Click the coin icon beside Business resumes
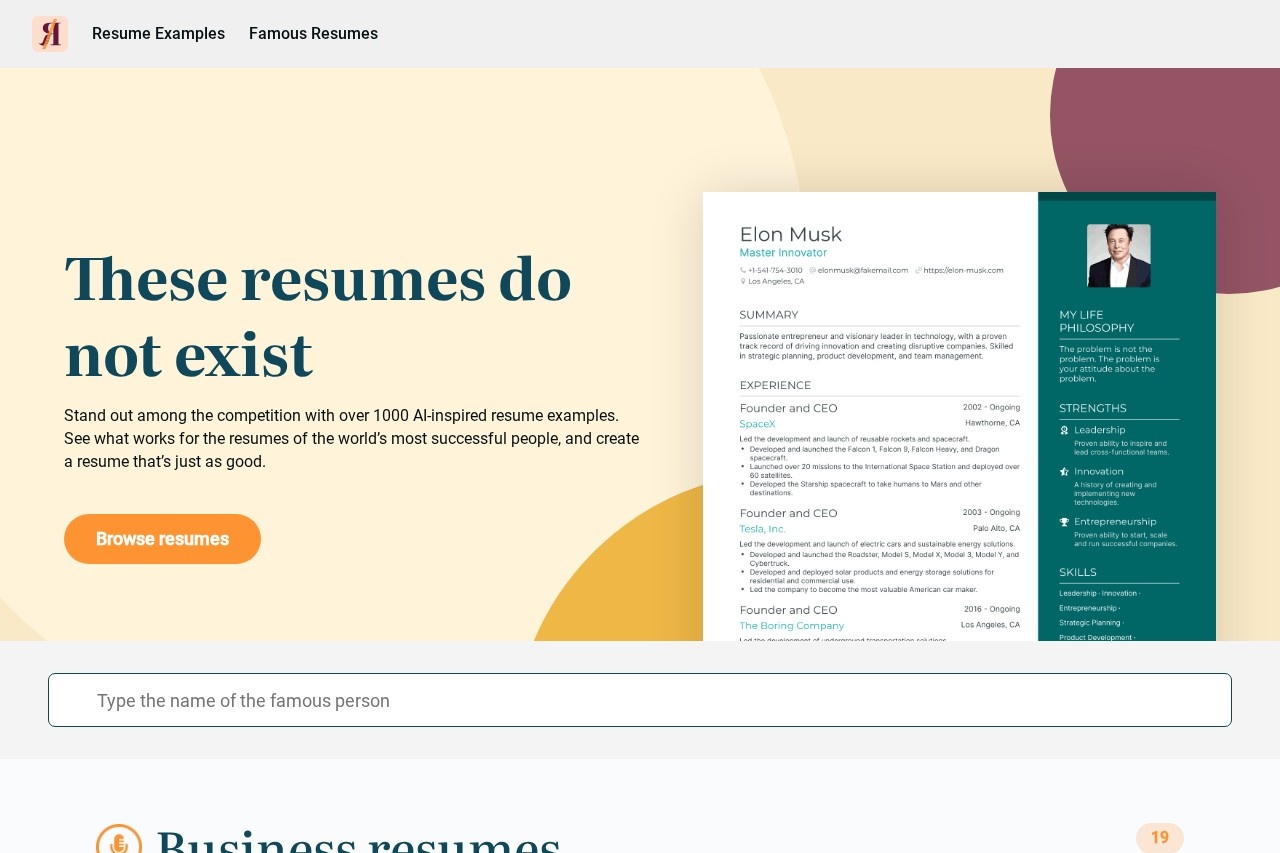Screen dimensions: 1280x853 [x=119, y=841]
